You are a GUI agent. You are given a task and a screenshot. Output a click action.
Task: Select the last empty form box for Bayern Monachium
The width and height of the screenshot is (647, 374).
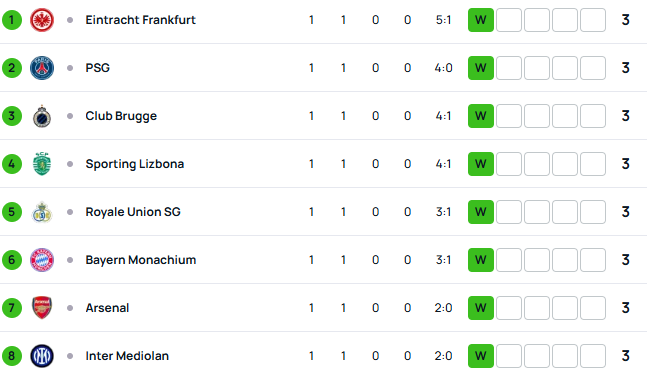point(593,260)
